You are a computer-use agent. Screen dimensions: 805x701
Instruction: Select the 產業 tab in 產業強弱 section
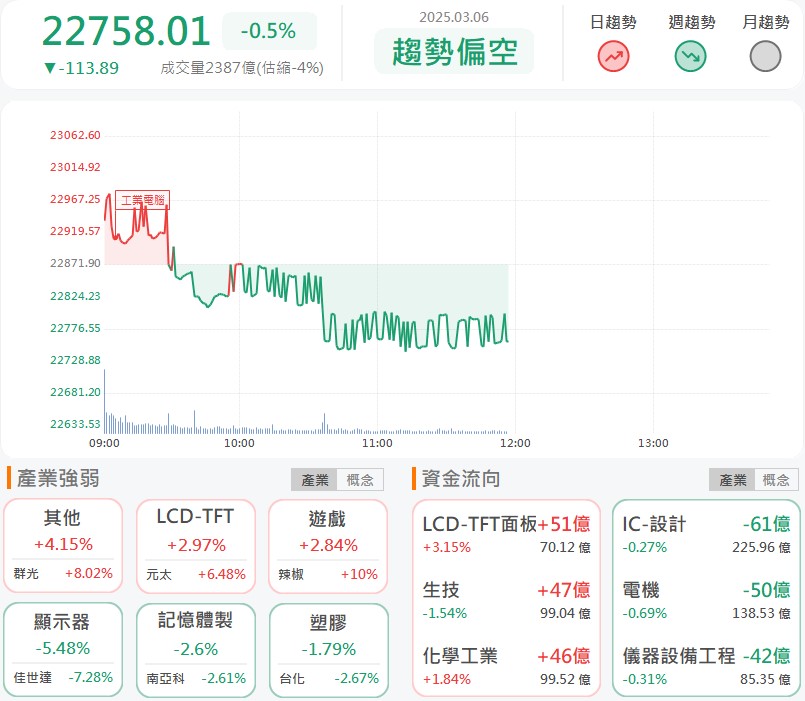click(314, 480)
